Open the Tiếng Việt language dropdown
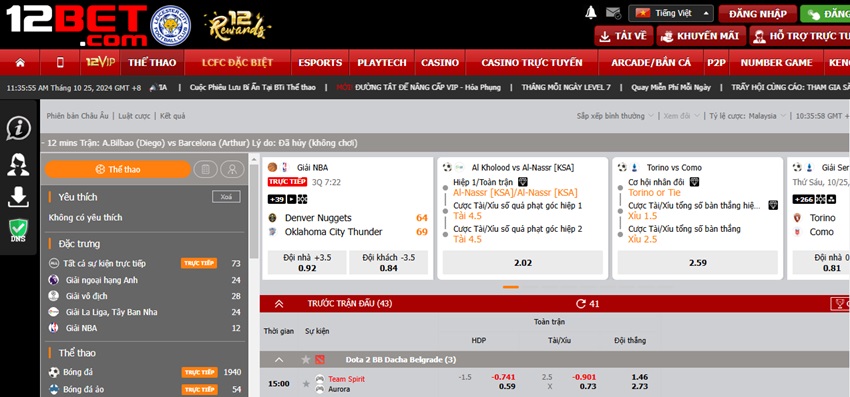This screenshot has width=850, height=397. tap(671, 13)
